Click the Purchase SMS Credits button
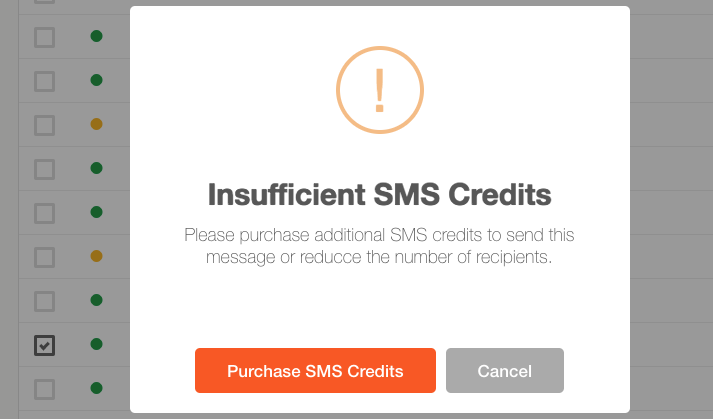Image resolution: width=713 pixels, height=419 pixels. point(315,370)
